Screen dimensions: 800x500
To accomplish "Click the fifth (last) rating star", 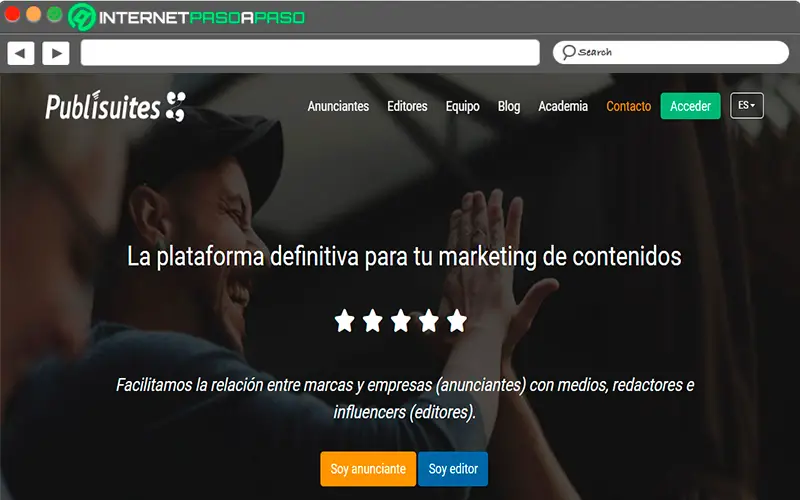I will pos(457,321).
